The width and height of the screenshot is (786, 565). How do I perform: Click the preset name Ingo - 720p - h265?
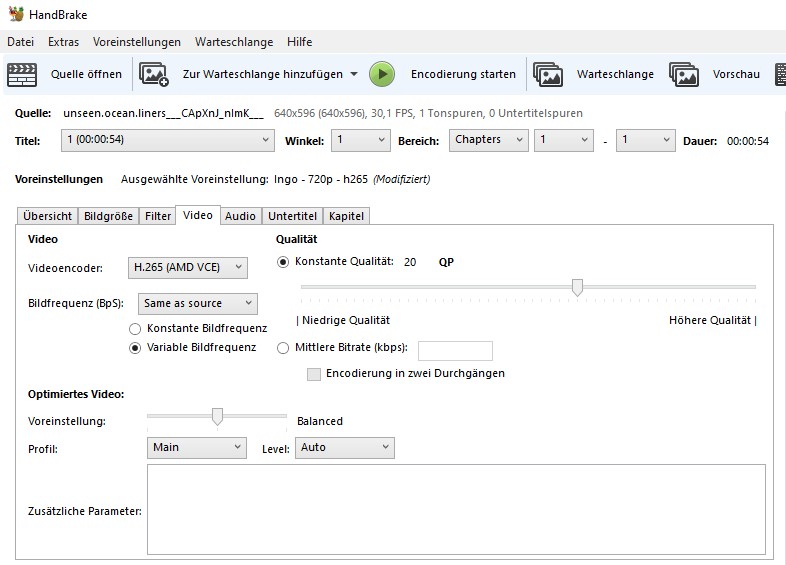[321, 179]
